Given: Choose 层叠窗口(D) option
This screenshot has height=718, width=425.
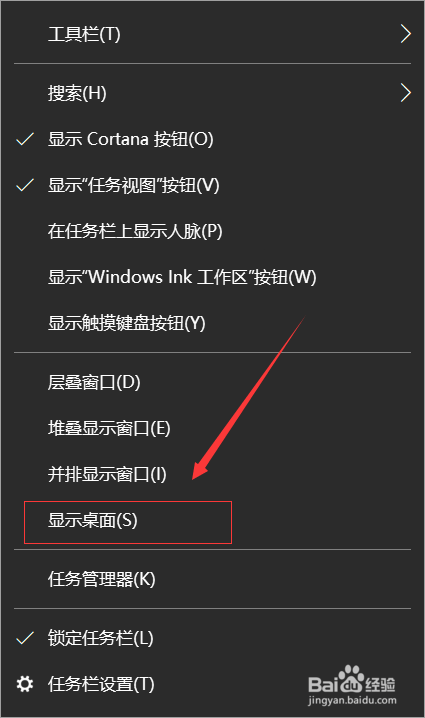Looking at the screenshot, I should tap(212, 382).
